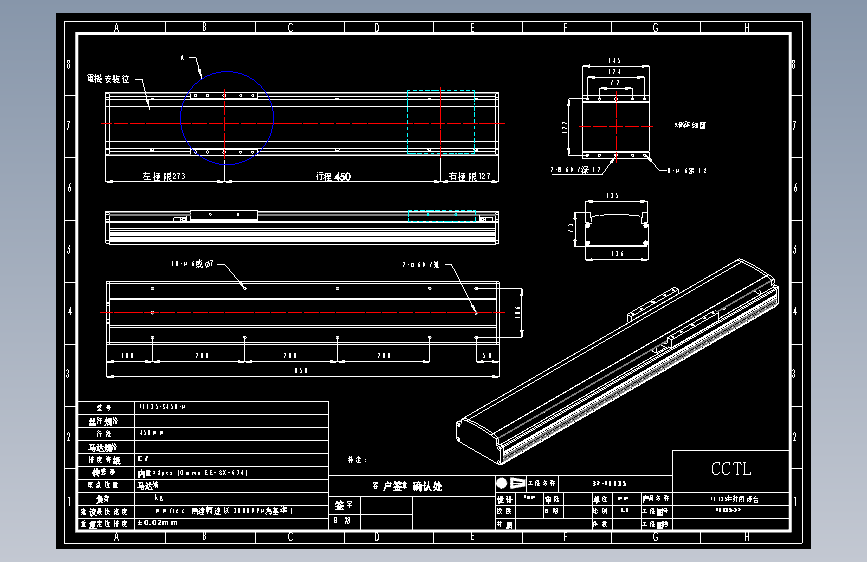
Task: Select the cyan dashed slider outline in top view
Action: point(441,122)
